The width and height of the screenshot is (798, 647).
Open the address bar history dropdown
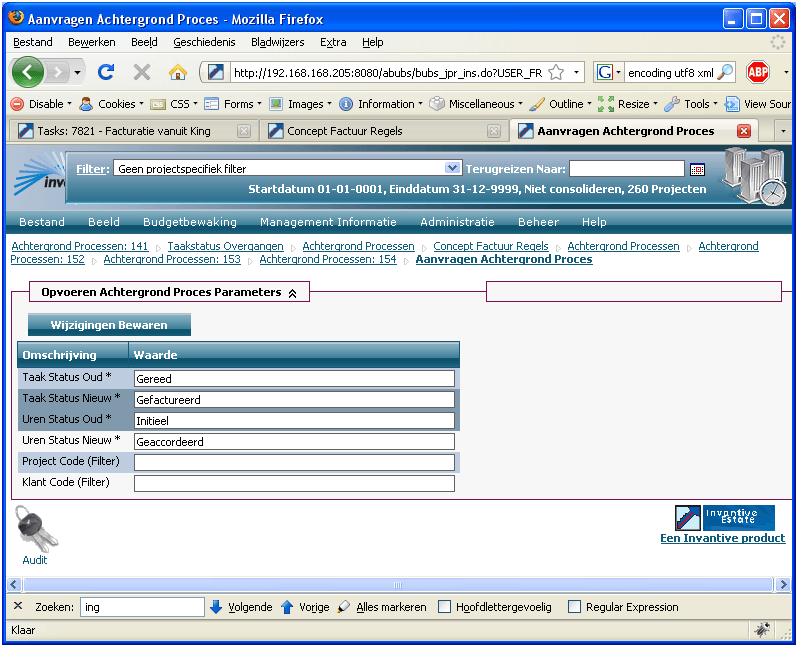coord(576,73)
